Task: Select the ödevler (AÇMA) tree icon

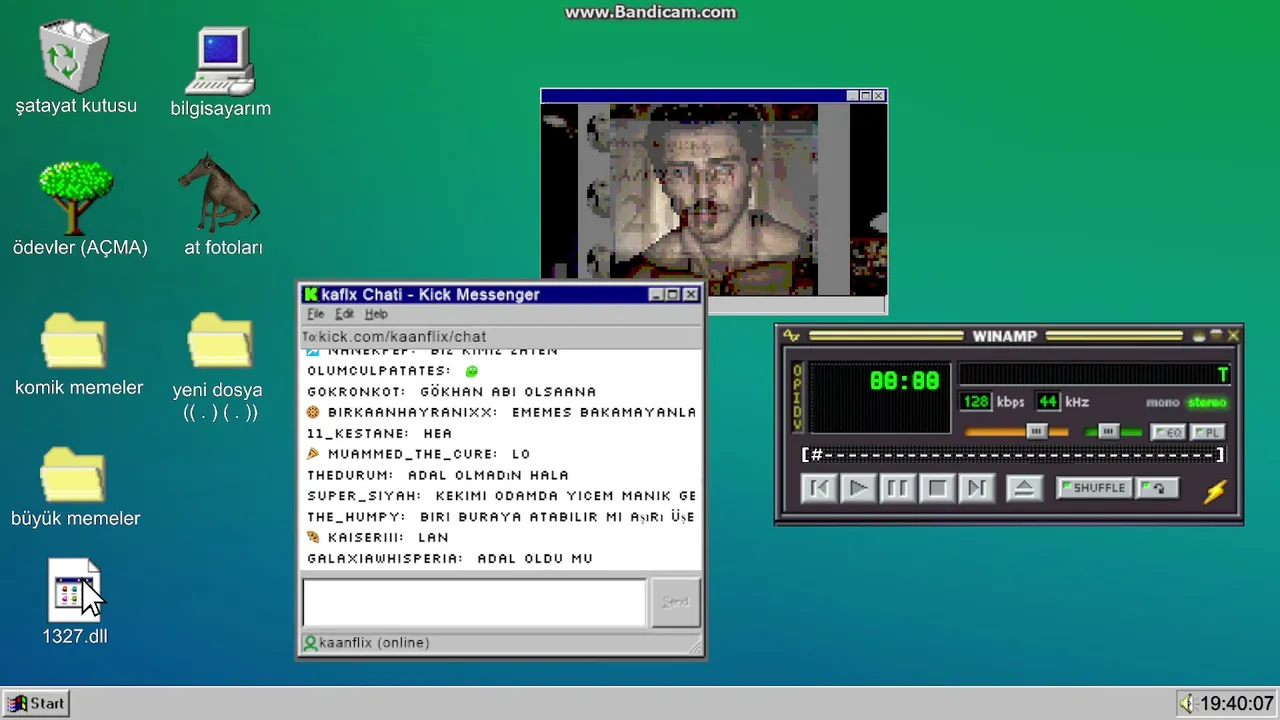Action: coord(75,198)
